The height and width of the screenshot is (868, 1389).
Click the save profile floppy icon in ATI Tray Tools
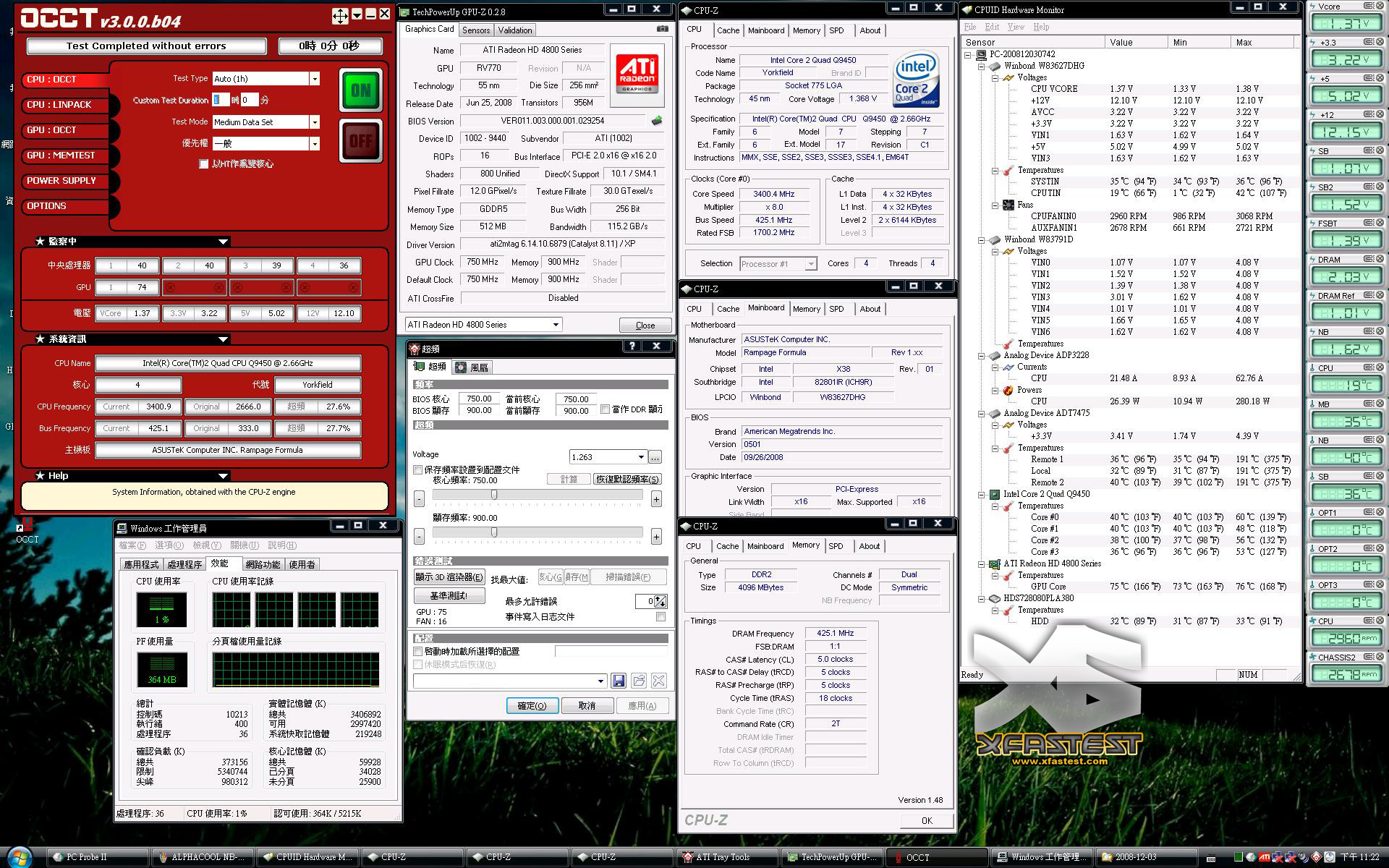619,681
